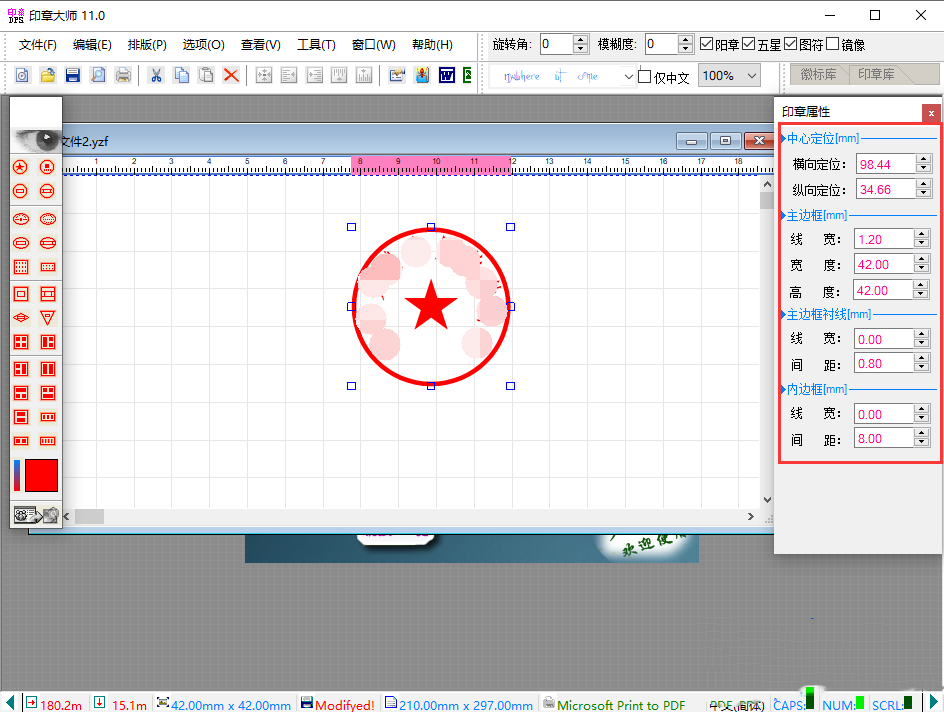Switch to the 徽标库 tab
The height and width of the screenshot is (712, 944).
818,74
